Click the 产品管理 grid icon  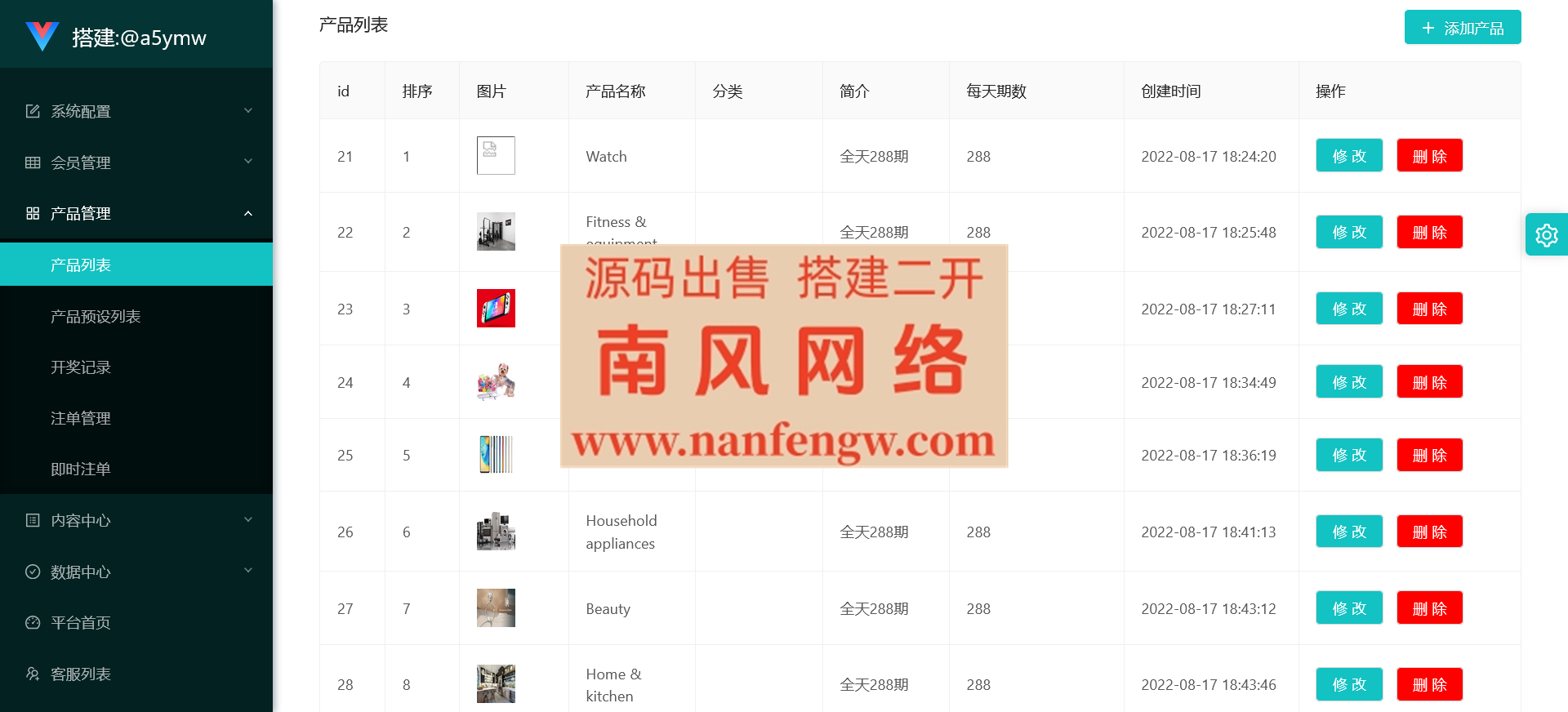[33, 213]
